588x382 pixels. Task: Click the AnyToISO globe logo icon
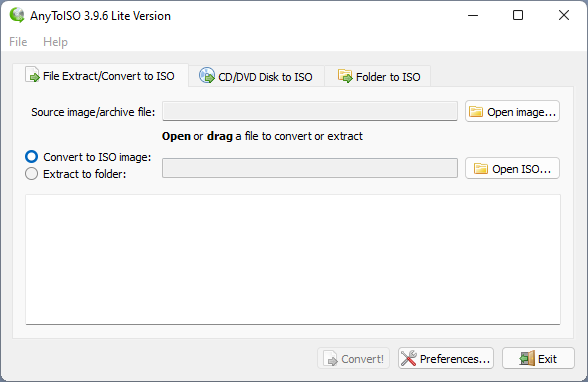click(17, 15)
